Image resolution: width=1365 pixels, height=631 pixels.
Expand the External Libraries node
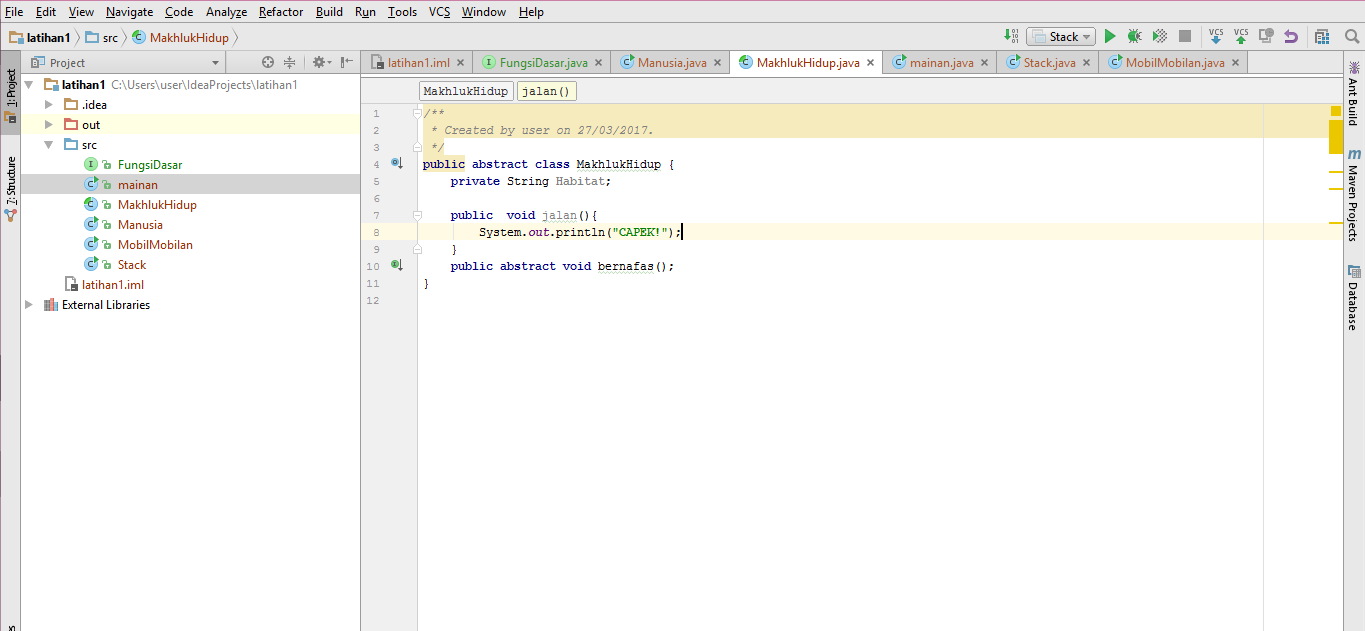(28, 304)
